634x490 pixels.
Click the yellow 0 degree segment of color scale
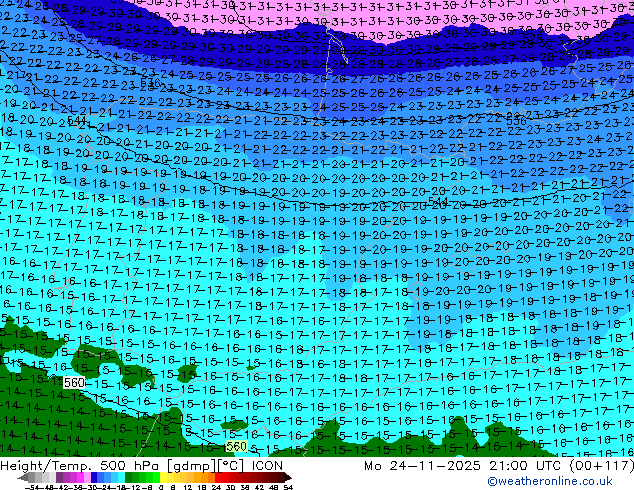(x=164, y=477)
